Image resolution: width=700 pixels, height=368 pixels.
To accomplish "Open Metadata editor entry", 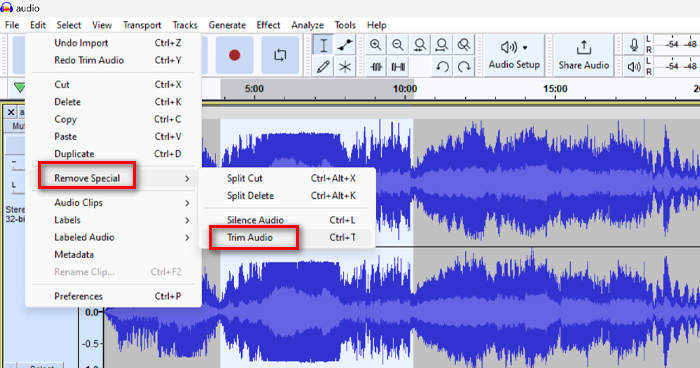I will [114, 255].
